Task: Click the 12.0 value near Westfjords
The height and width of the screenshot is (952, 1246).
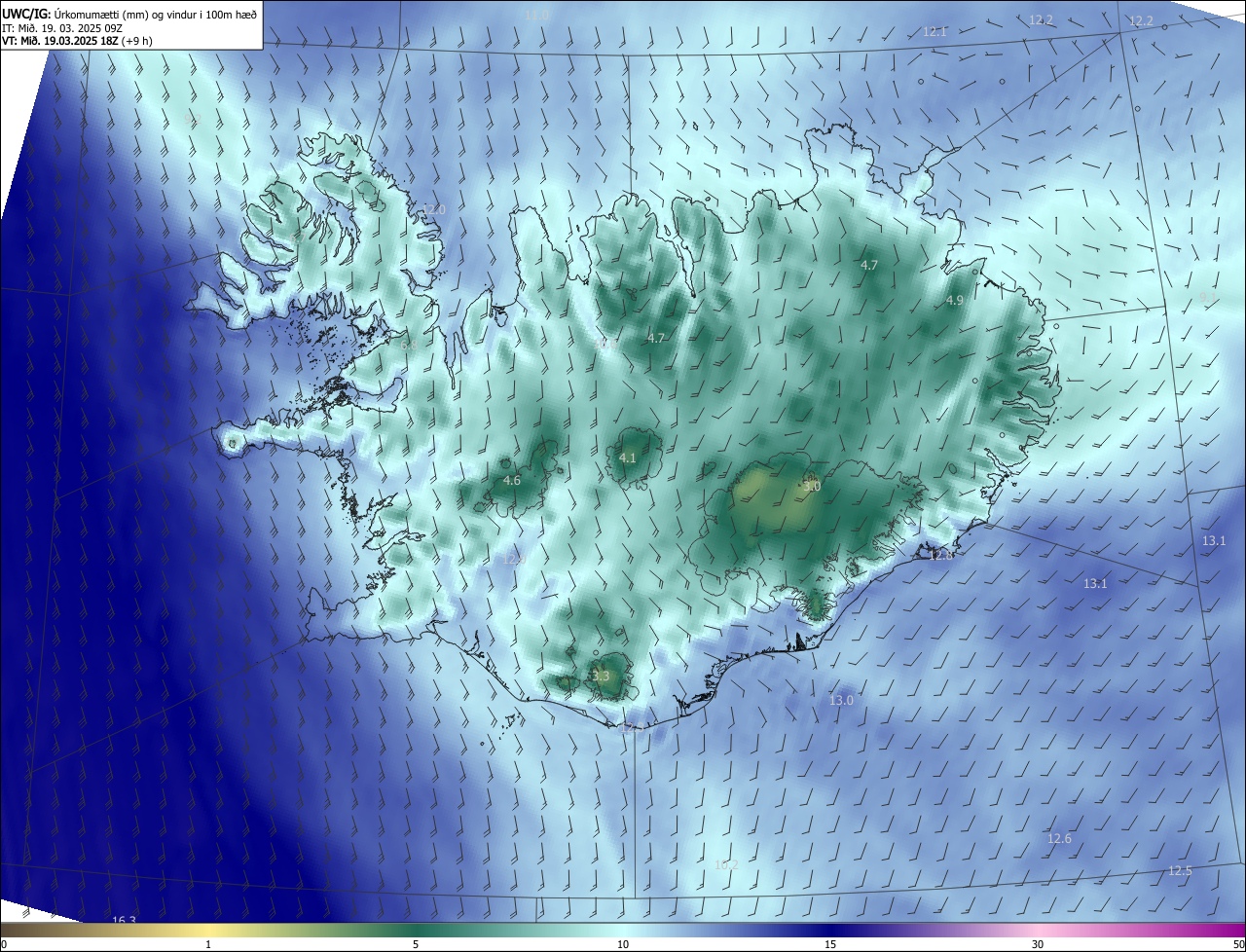Action: pos(433,210)
